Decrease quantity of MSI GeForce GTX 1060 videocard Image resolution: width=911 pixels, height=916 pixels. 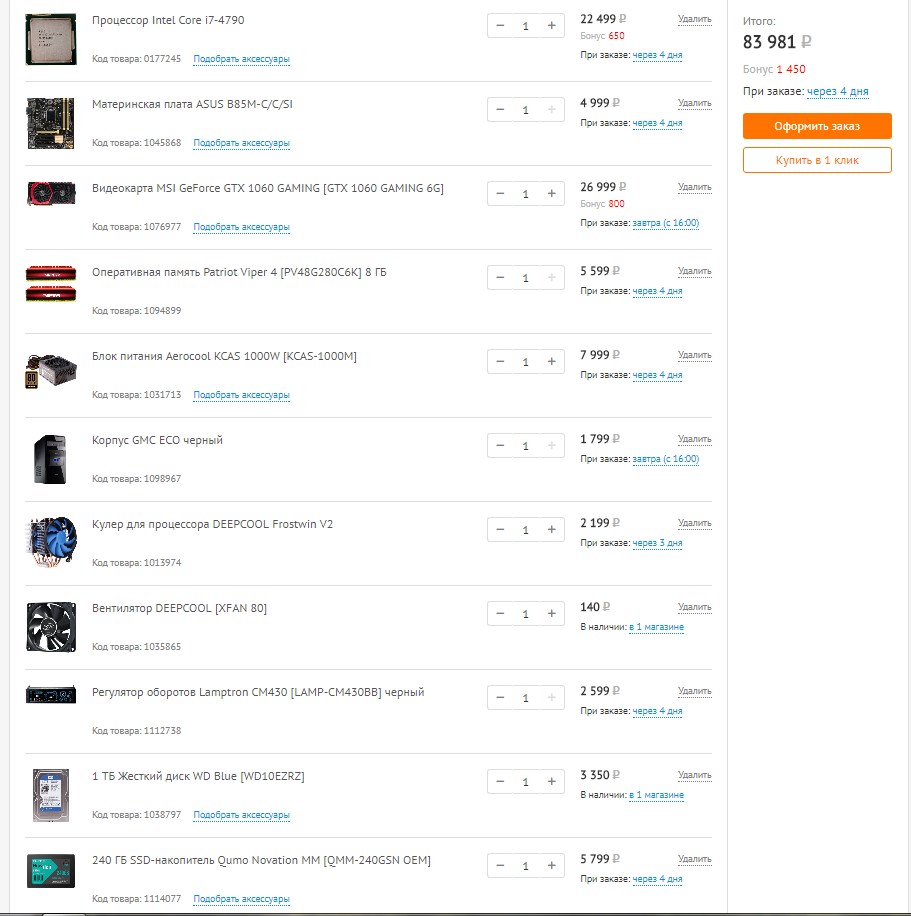500,194
